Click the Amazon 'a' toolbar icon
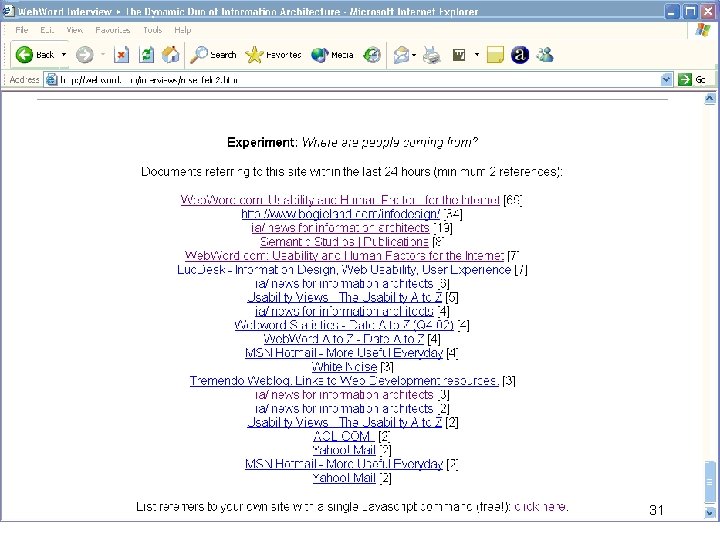The image size is (720, 540). [520, 55]
